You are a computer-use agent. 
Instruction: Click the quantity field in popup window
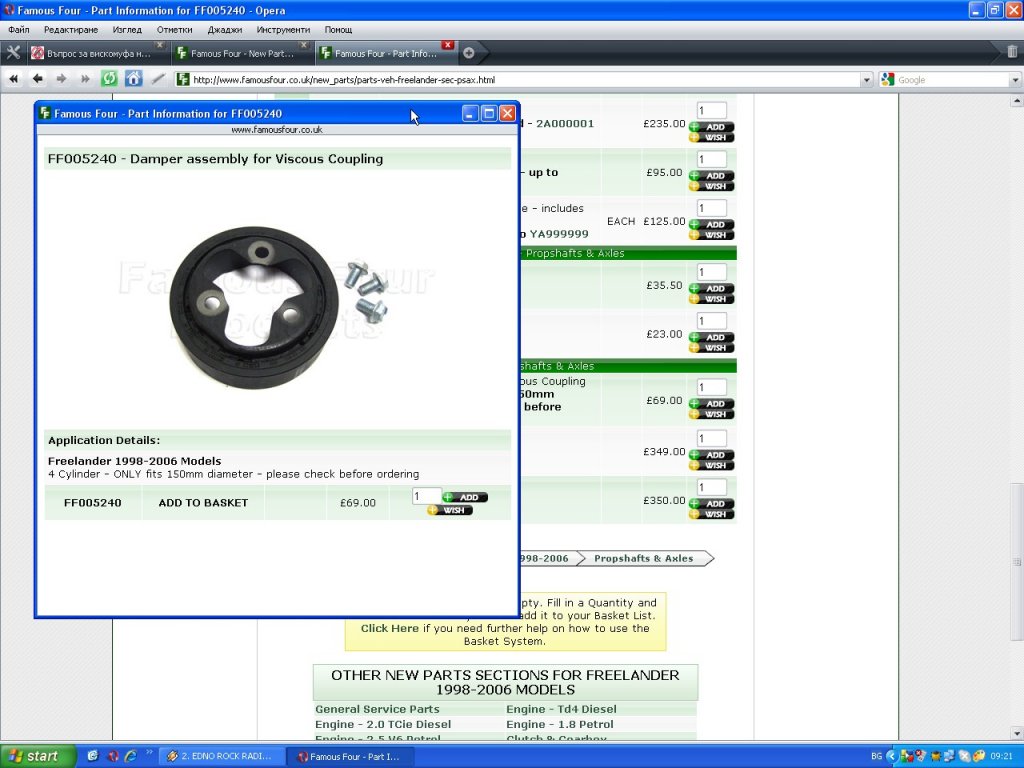tap(426, 496)
